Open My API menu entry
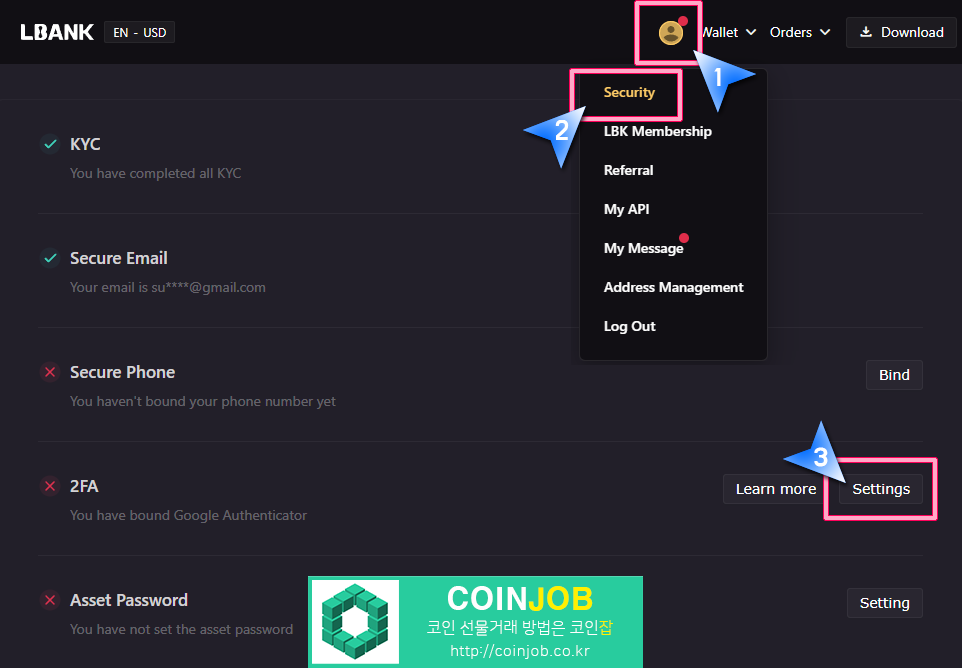 point(626,209)
